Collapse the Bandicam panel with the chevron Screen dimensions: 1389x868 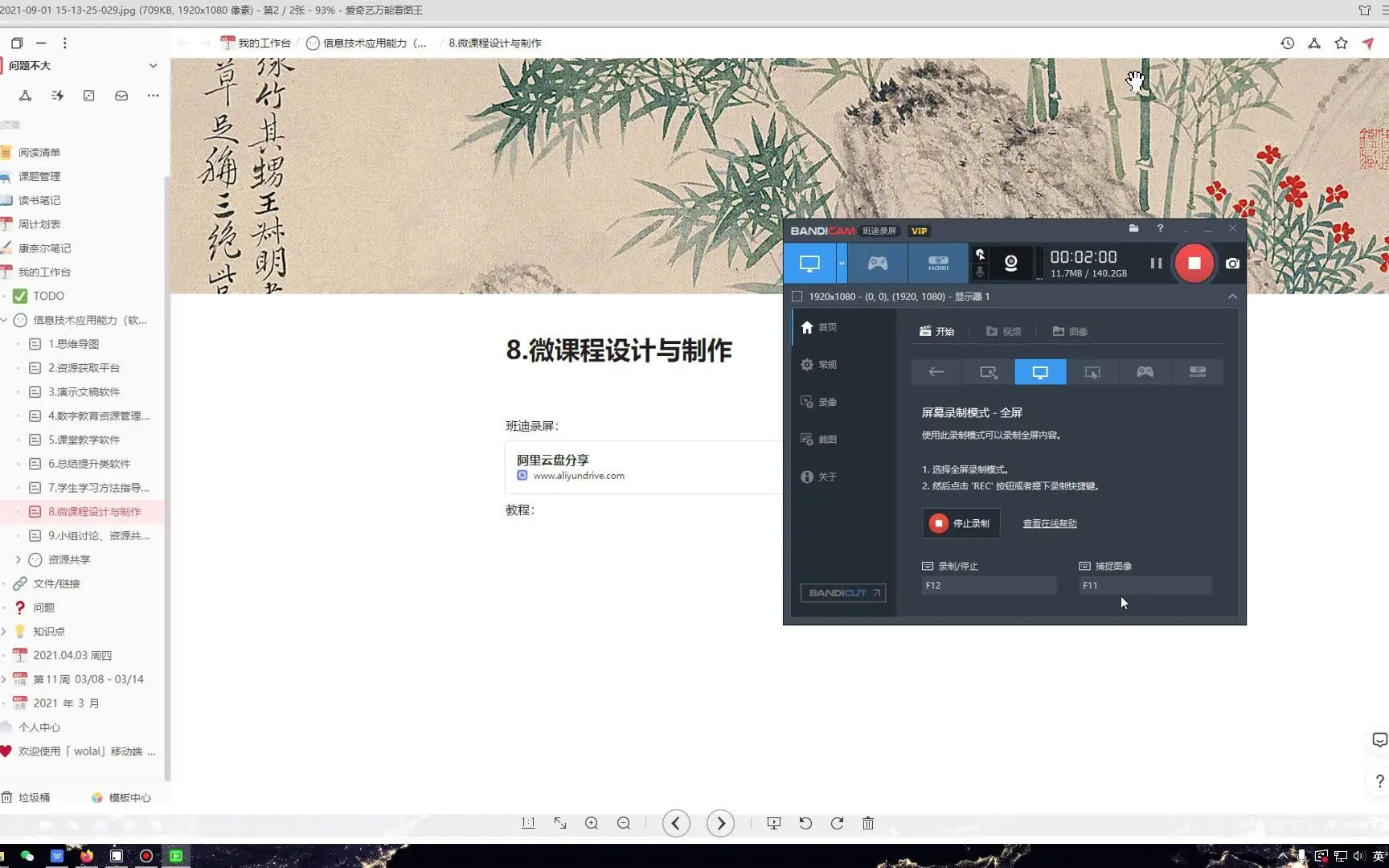1232,297
